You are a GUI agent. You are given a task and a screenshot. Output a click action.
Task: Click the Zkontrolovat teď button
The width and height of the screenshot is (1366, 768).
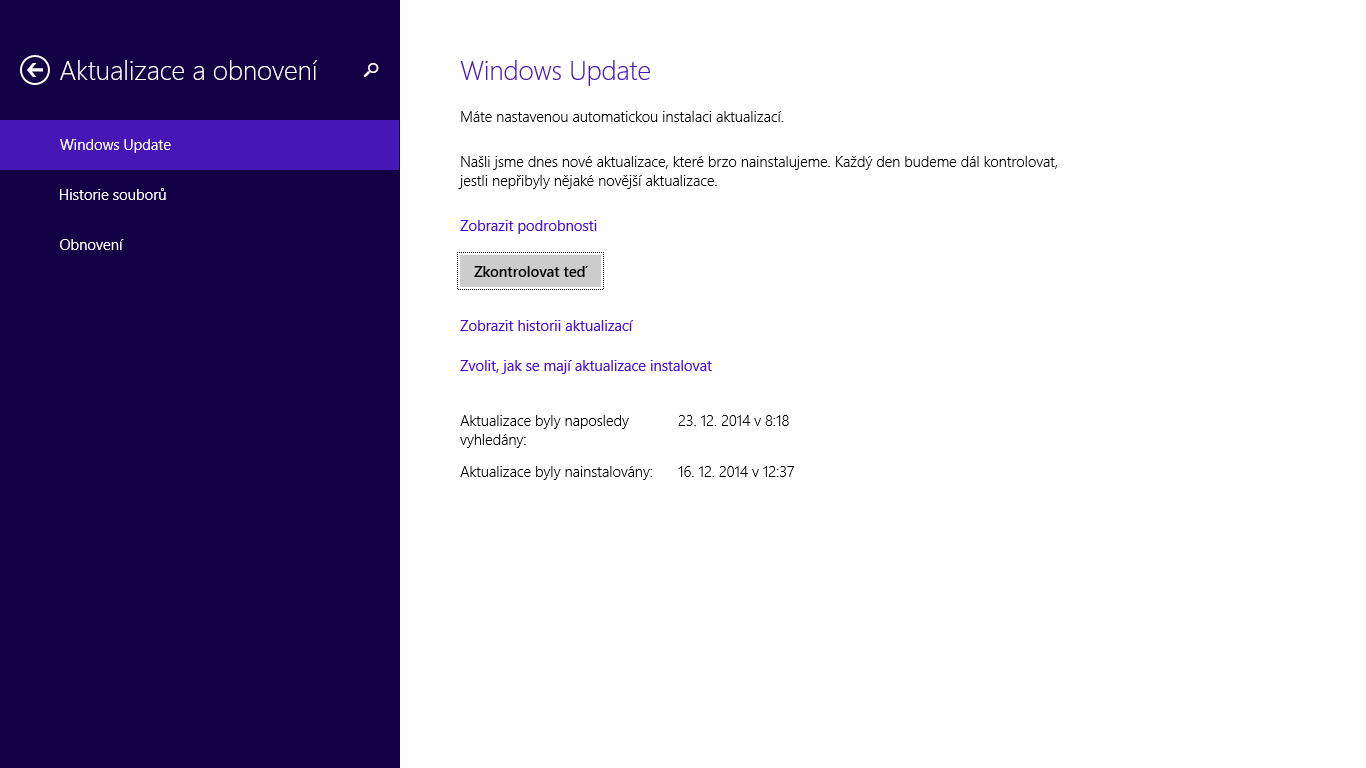(530, 271)
